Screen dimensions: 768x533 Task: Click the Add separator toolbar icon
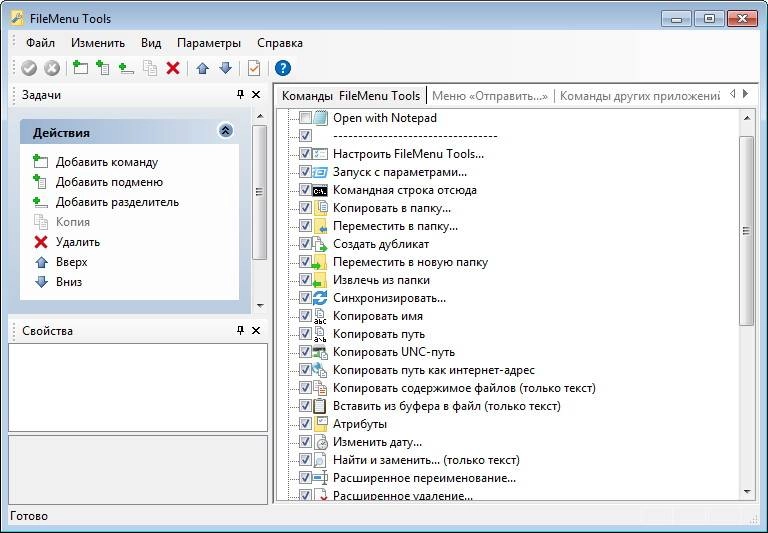(x=126, y=68)
